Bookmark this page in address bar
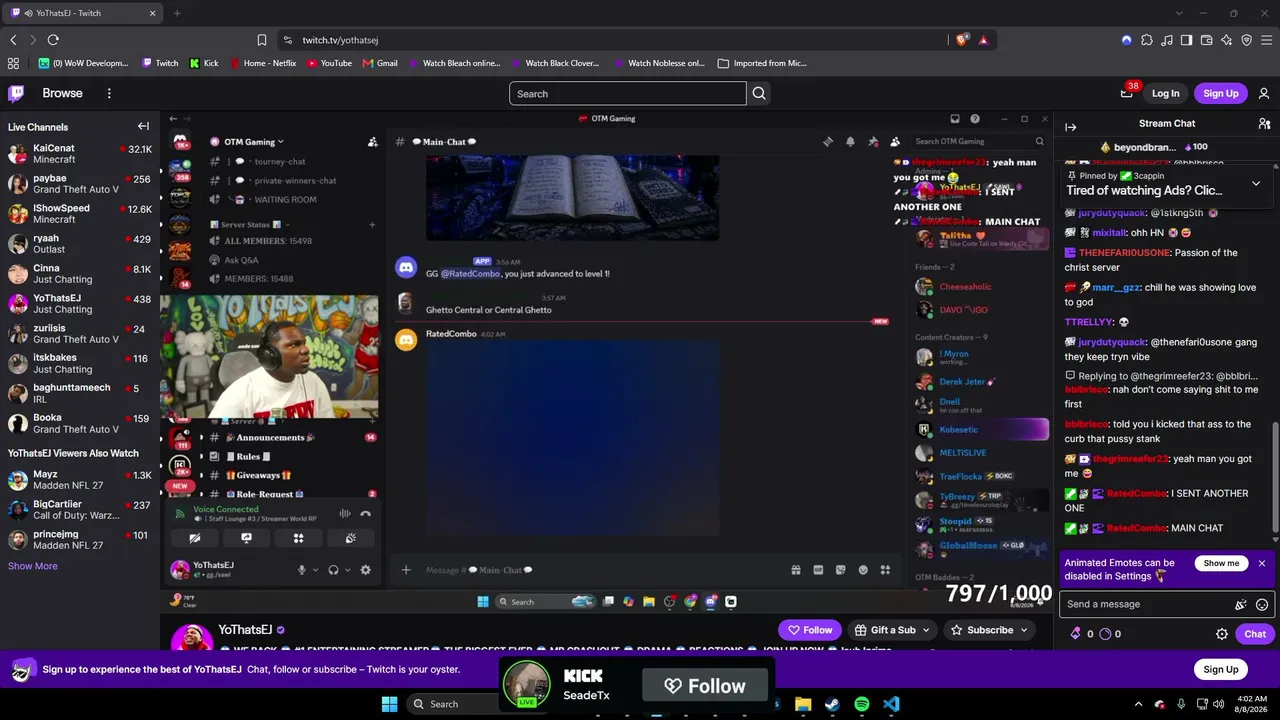Viewport: 1280px width, 720px height. 262,40
